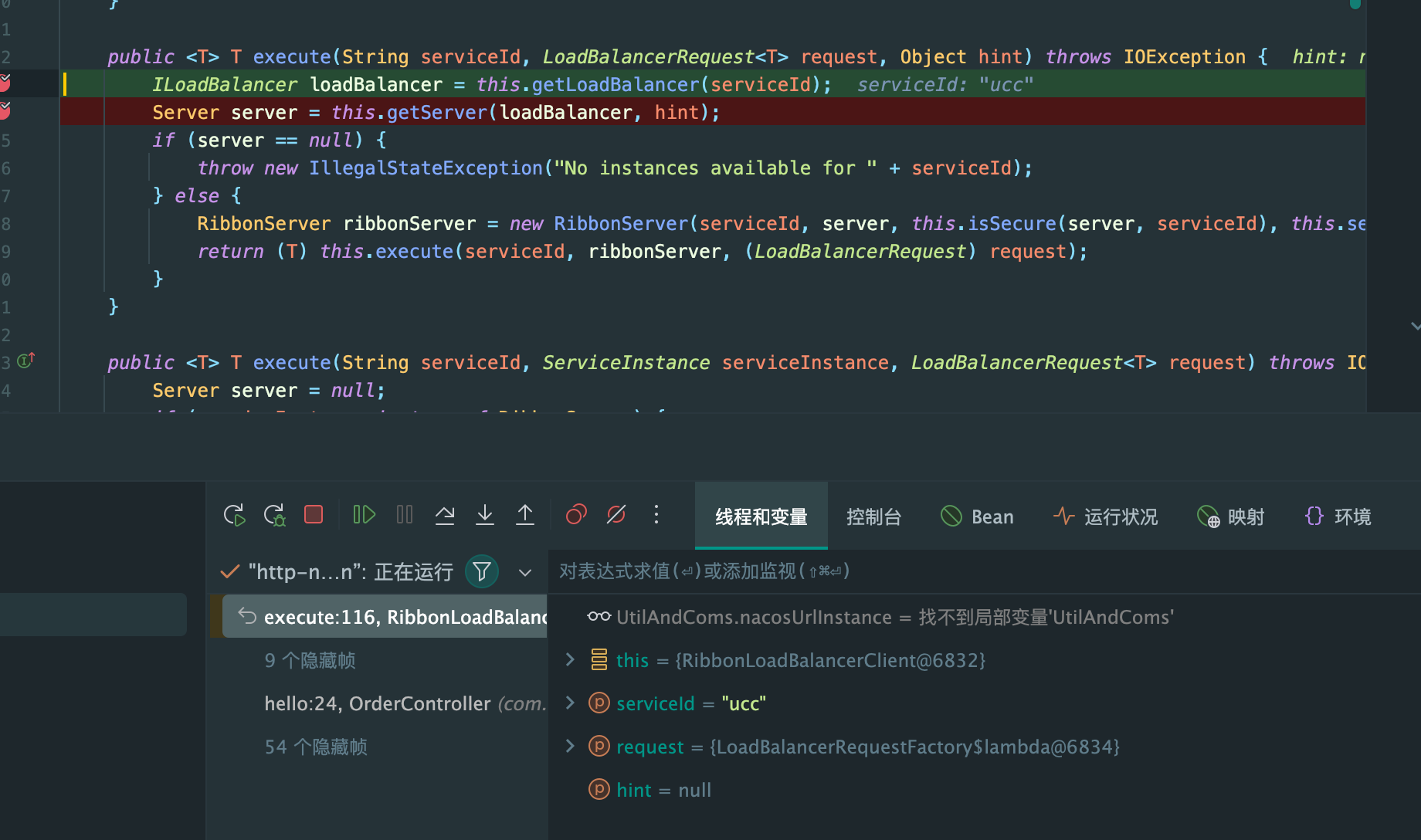The image size is (1421, 840).
Task: Toggle Mute Breakpoints
Action: point(616,514)
